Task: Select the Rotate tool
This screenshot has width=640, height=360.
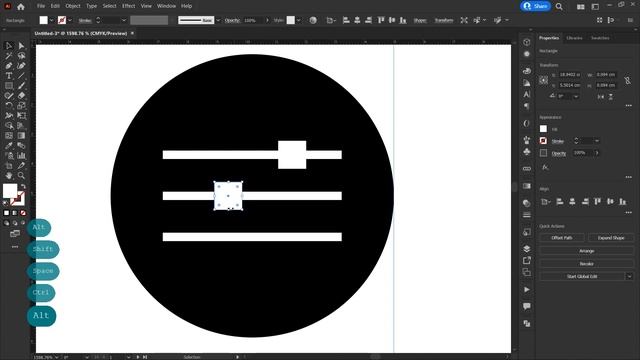Action: point(9,106)
